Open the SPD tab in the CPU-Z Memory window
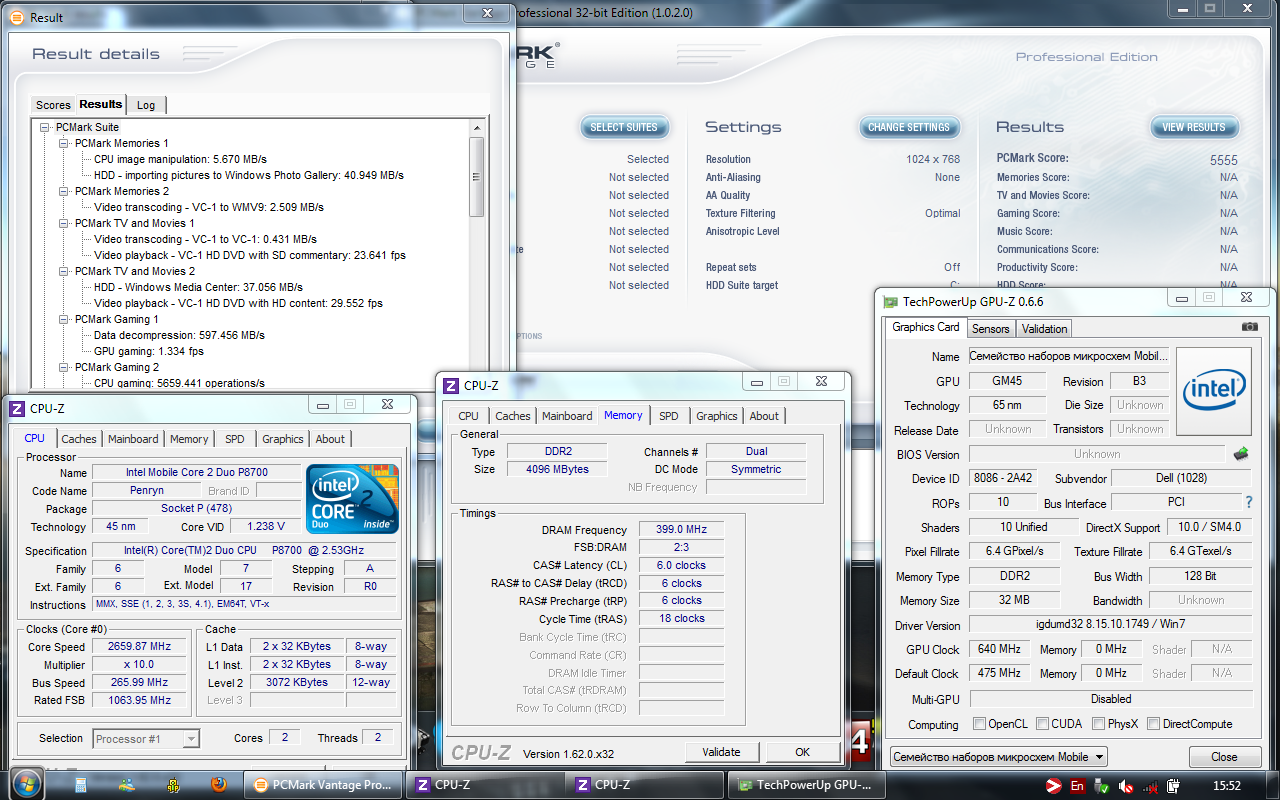The image size is (1280, 800). pos(669,416)
